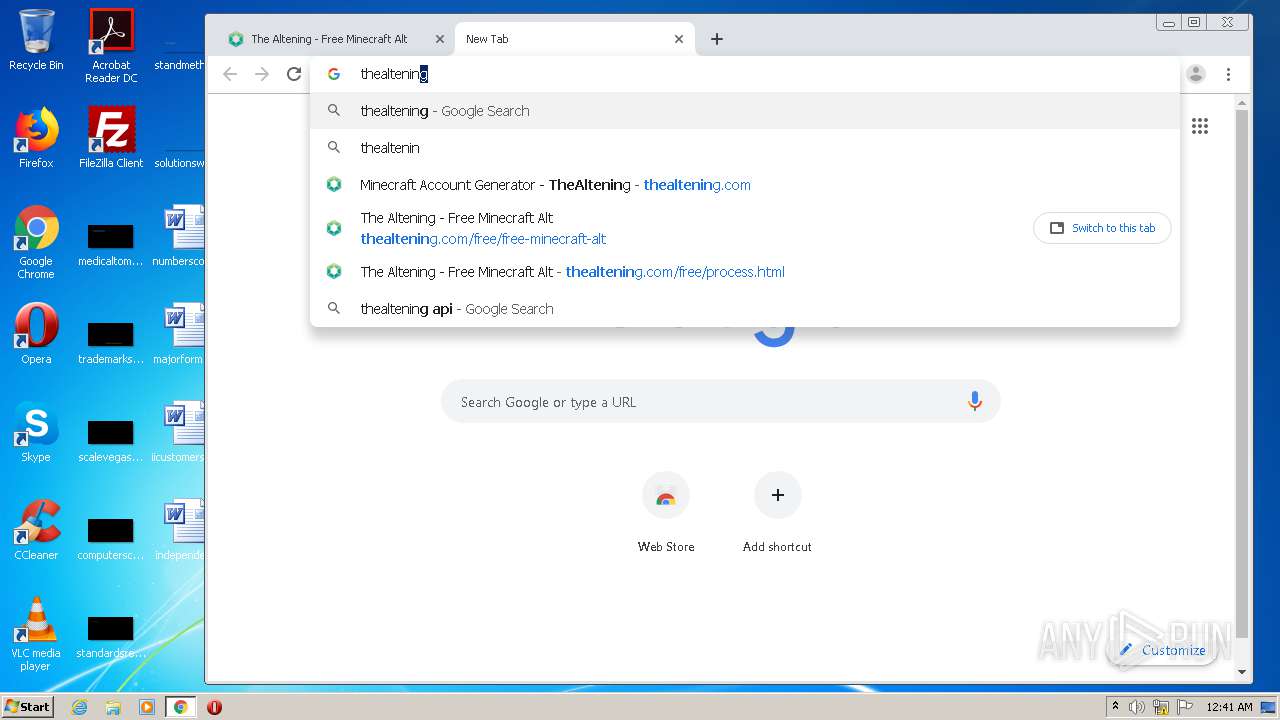The image size is (1280, 720).
Task: Click the Chrome forward arrow button
Action: pos(262,74)
